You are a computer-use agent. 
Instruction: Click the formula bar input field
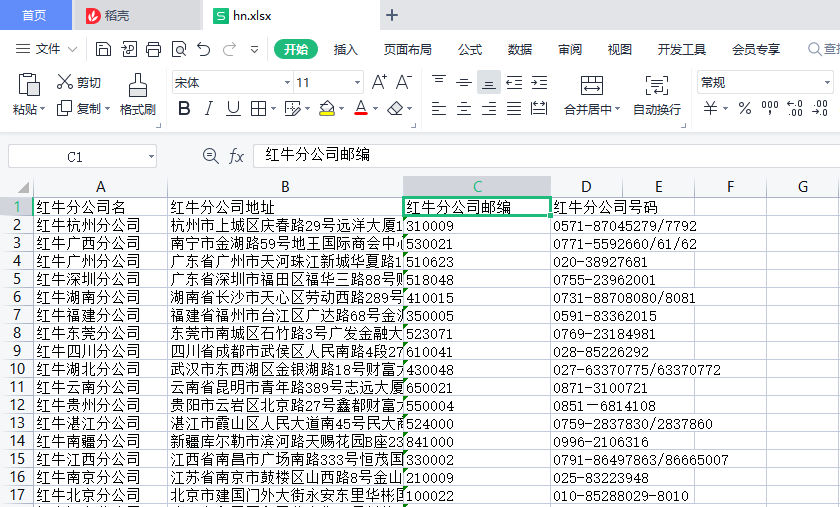coord(546,155)
